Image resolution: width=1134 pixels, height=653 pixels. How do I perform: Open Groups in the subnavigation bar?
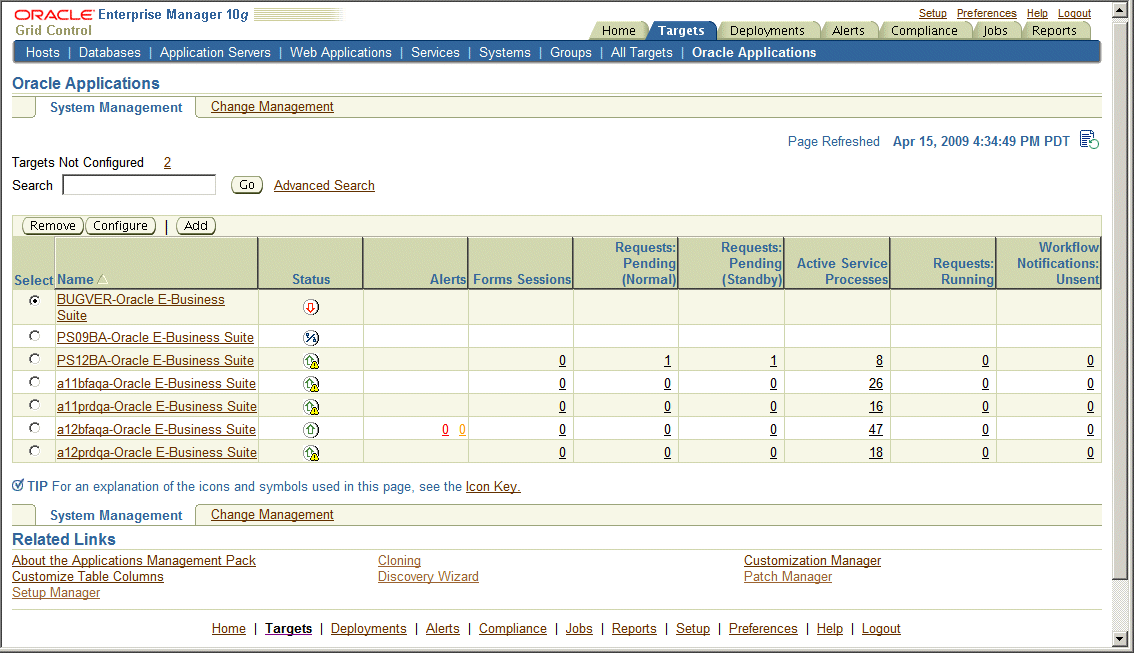pyautogui.click(x=571, y=52)
